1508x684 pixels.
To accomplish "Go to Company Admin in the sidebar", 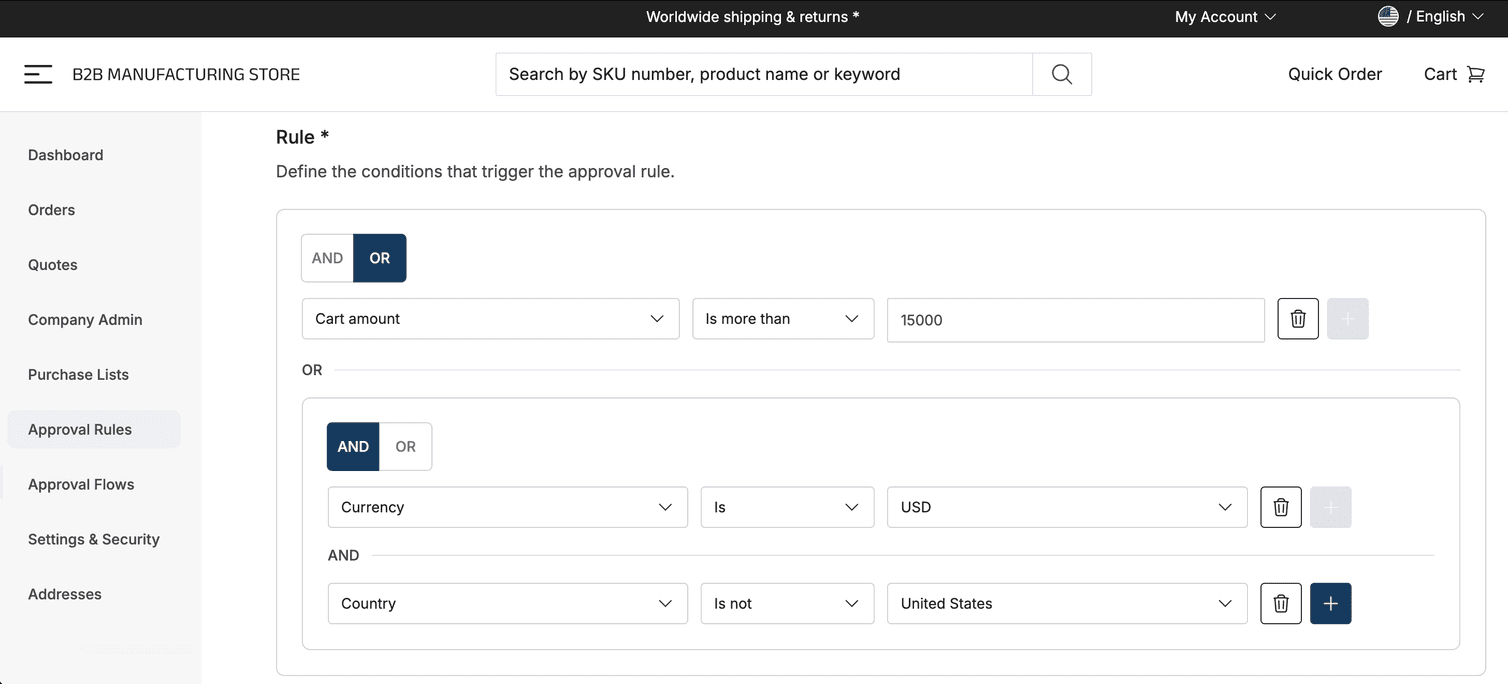I will [x=85, y=319].
